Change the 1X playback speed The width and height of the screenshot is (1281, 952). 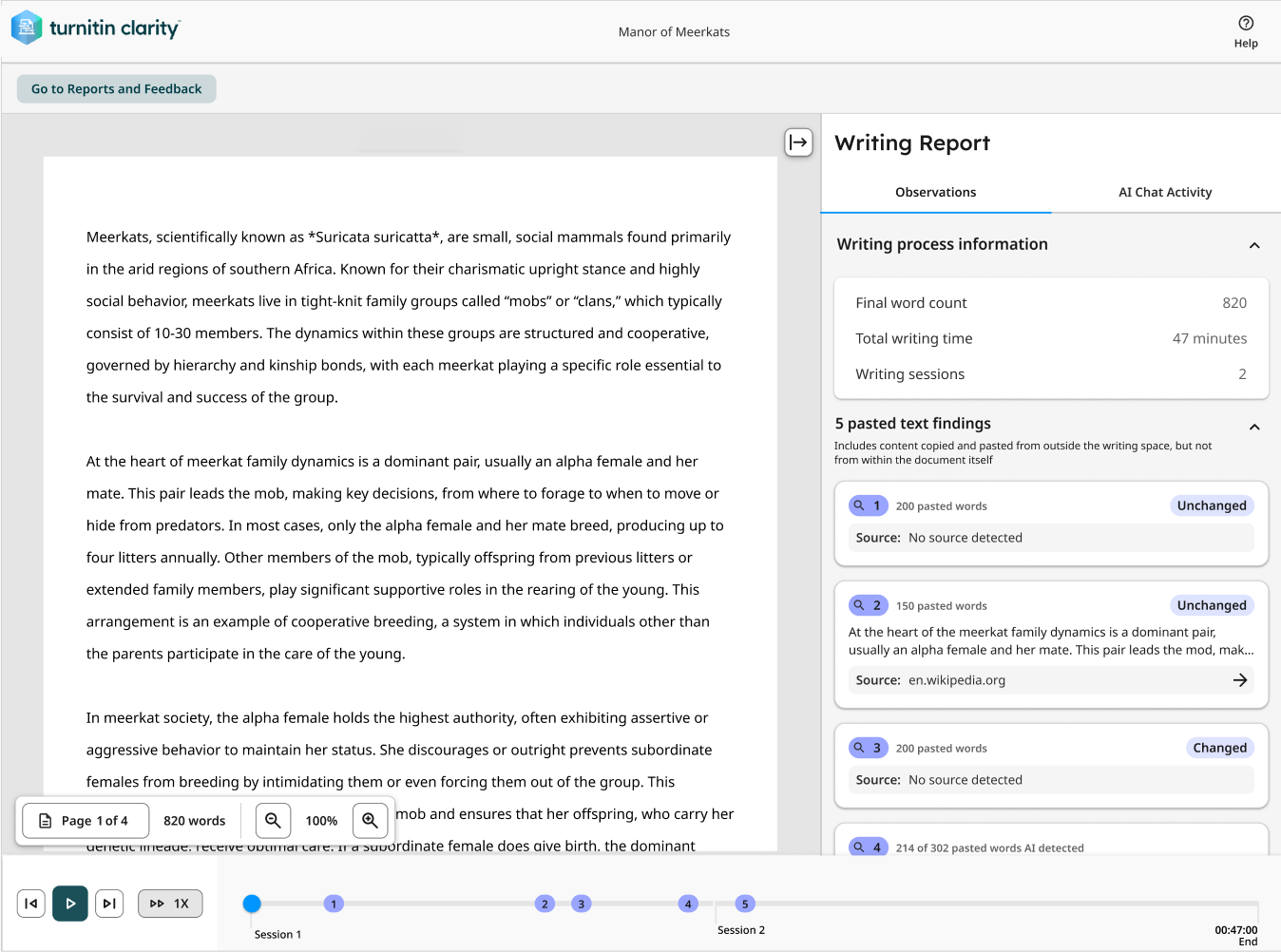(170, 904)
